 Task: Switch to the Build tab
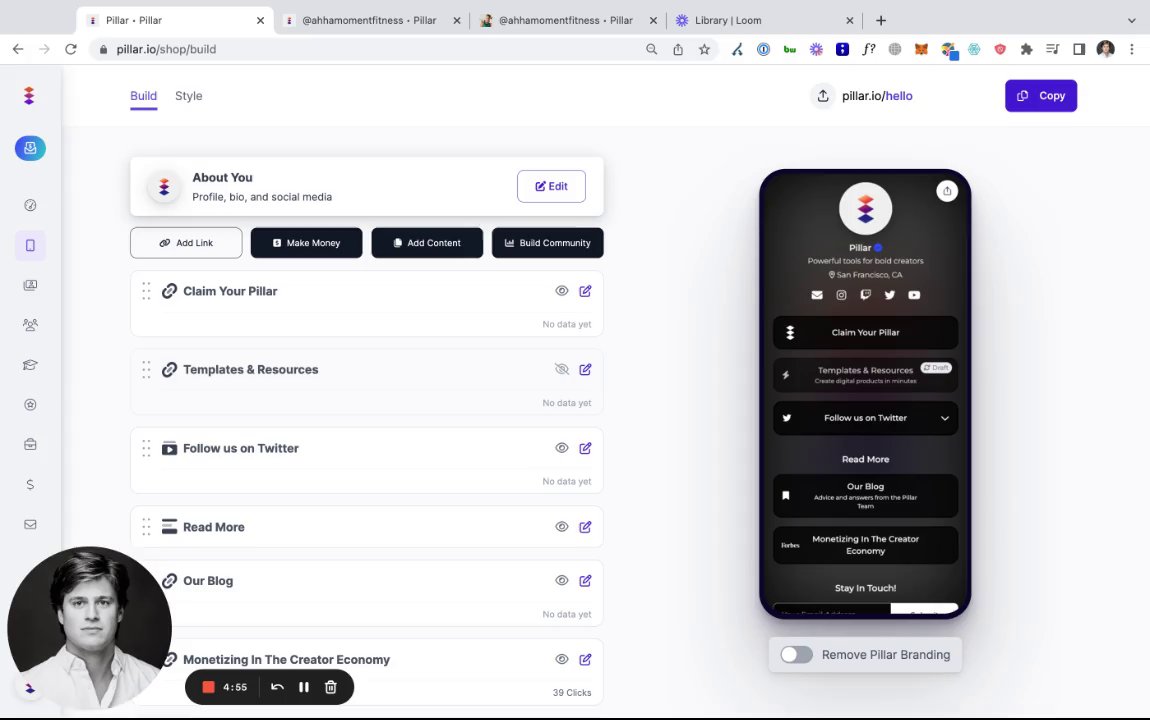pyautogui.click(x=144, y=96)
